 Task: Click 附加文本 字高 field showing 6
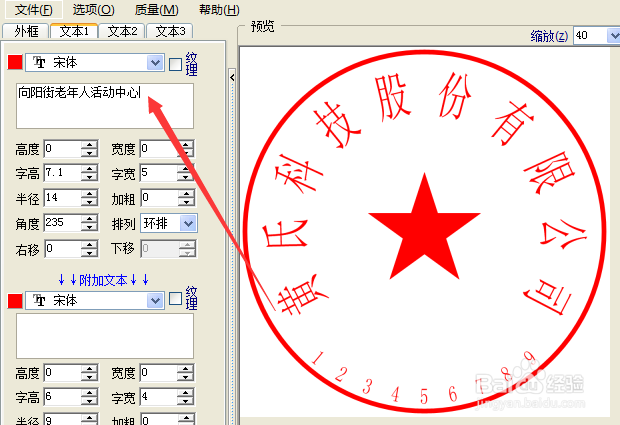[63, 397]
